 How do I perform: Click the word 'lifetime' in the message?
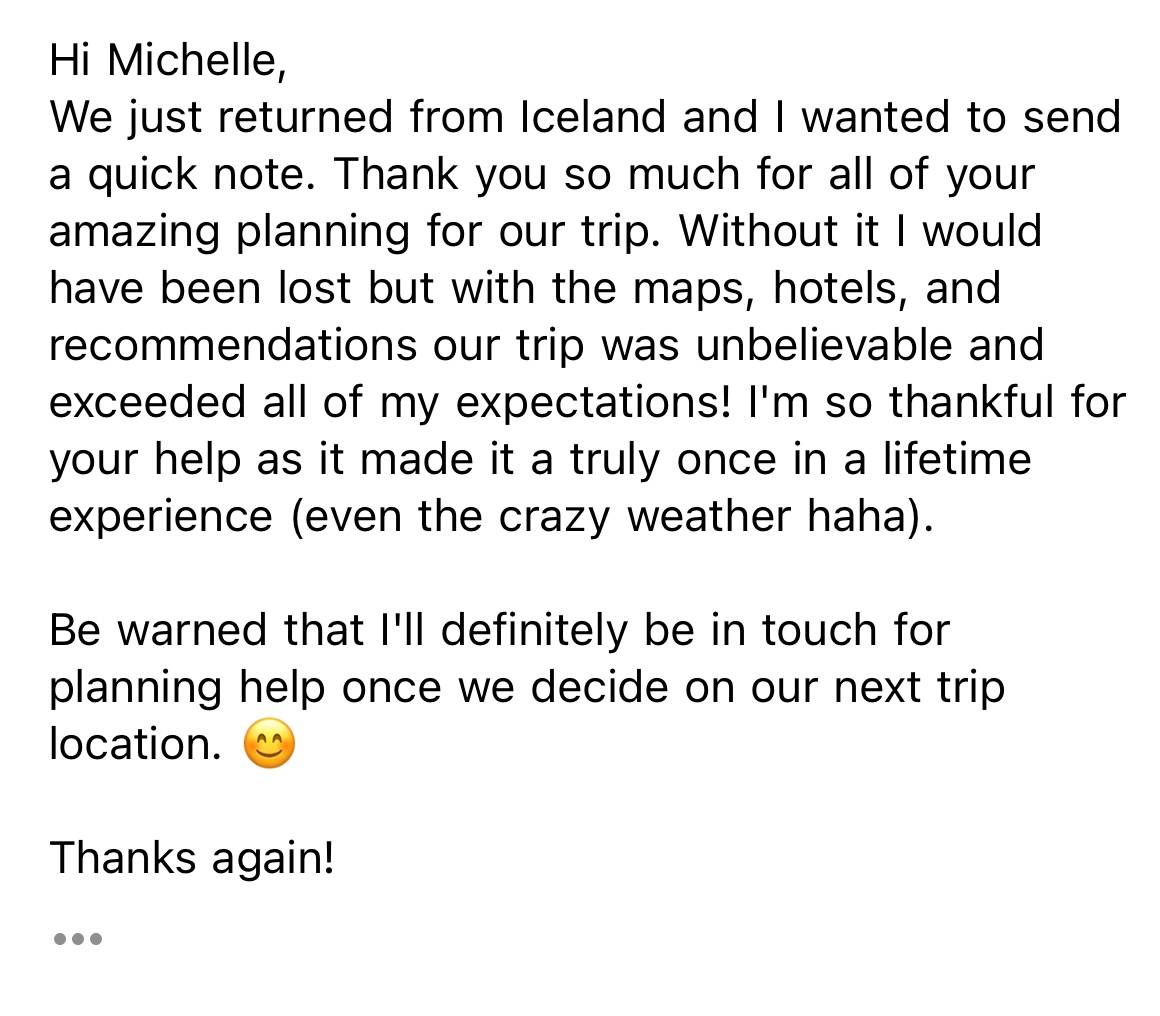[956, 460]
